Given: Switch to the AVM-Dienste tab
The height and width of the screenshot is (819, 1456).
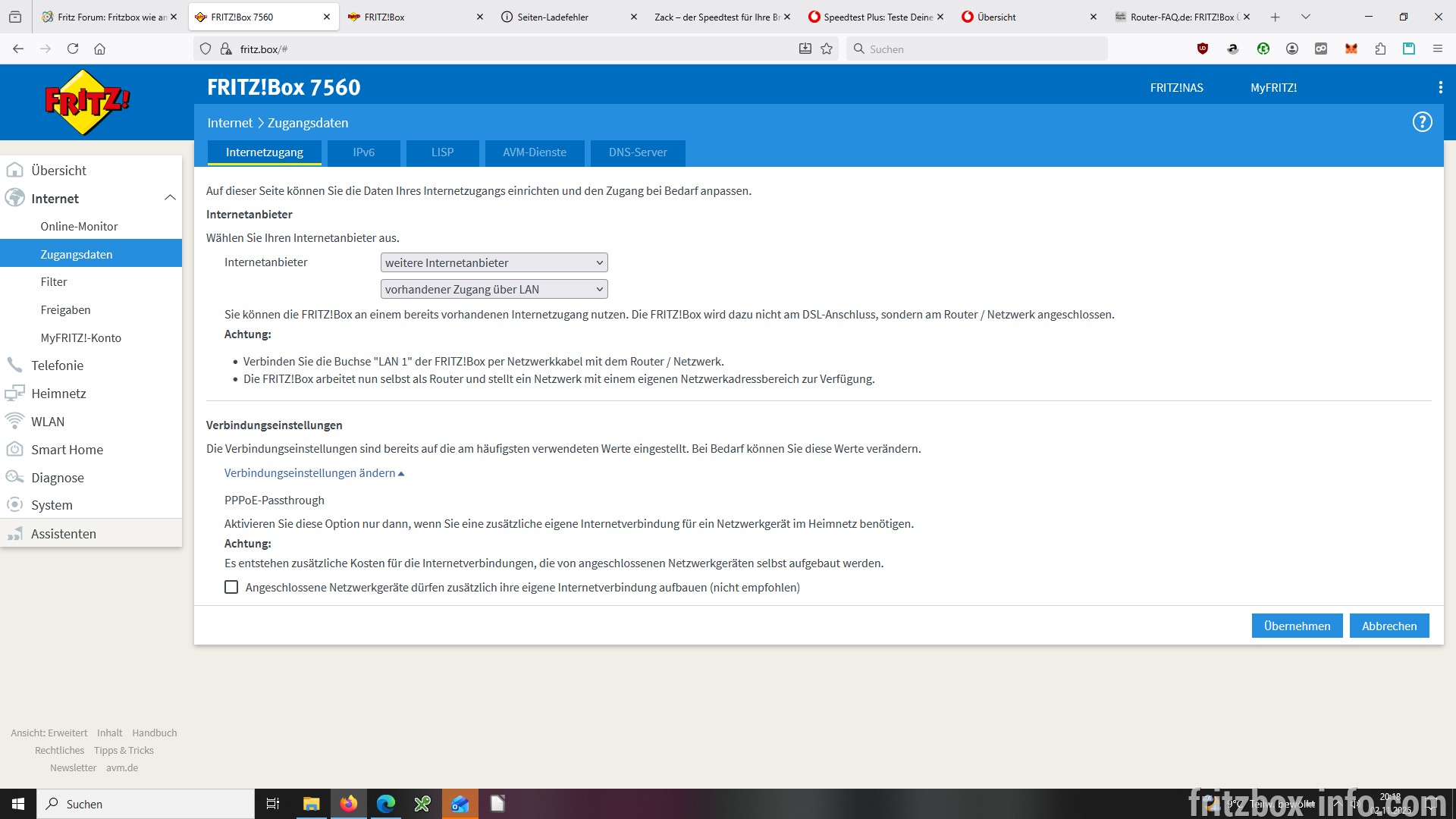Looking at the screenshot, I should pyautogui.click(x=535, y=152).
